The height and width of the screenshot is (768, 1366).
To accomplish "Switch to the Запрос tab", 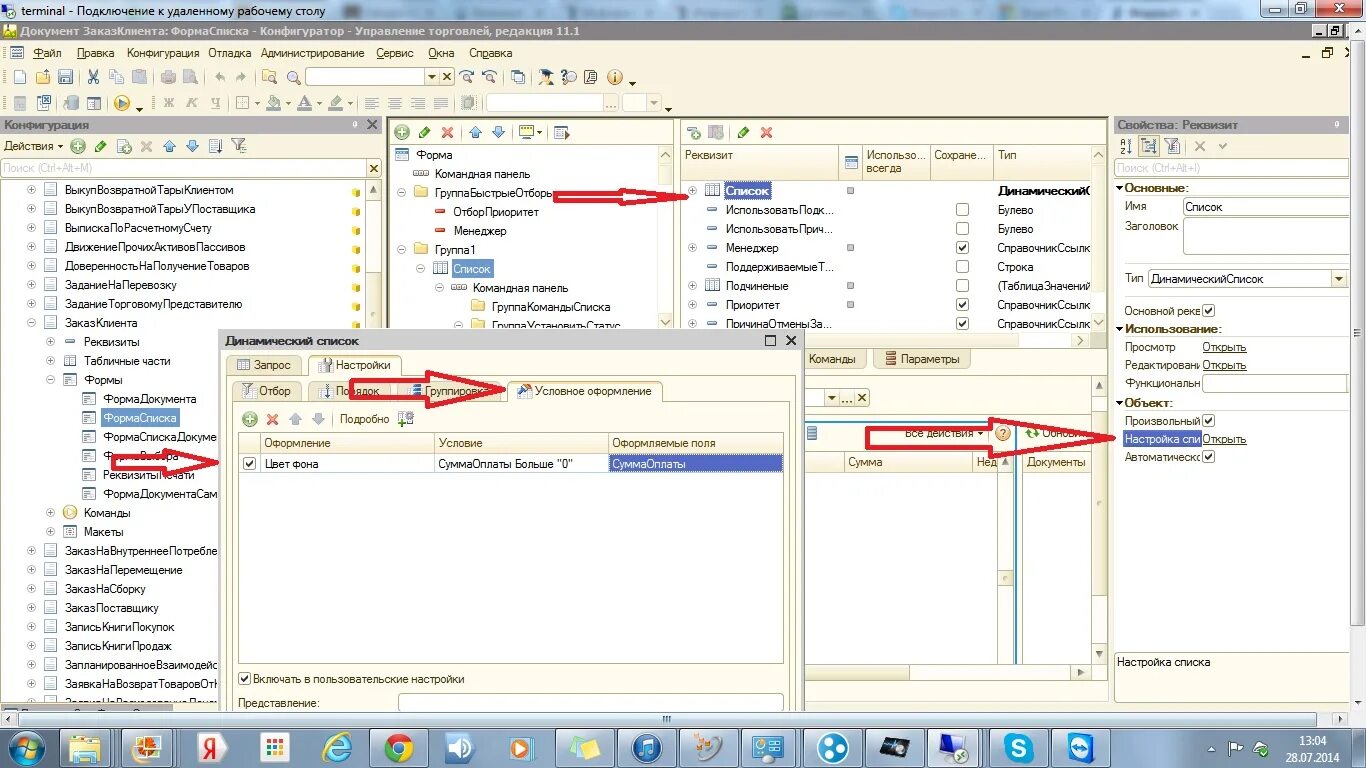I will [x=264, y=365].
